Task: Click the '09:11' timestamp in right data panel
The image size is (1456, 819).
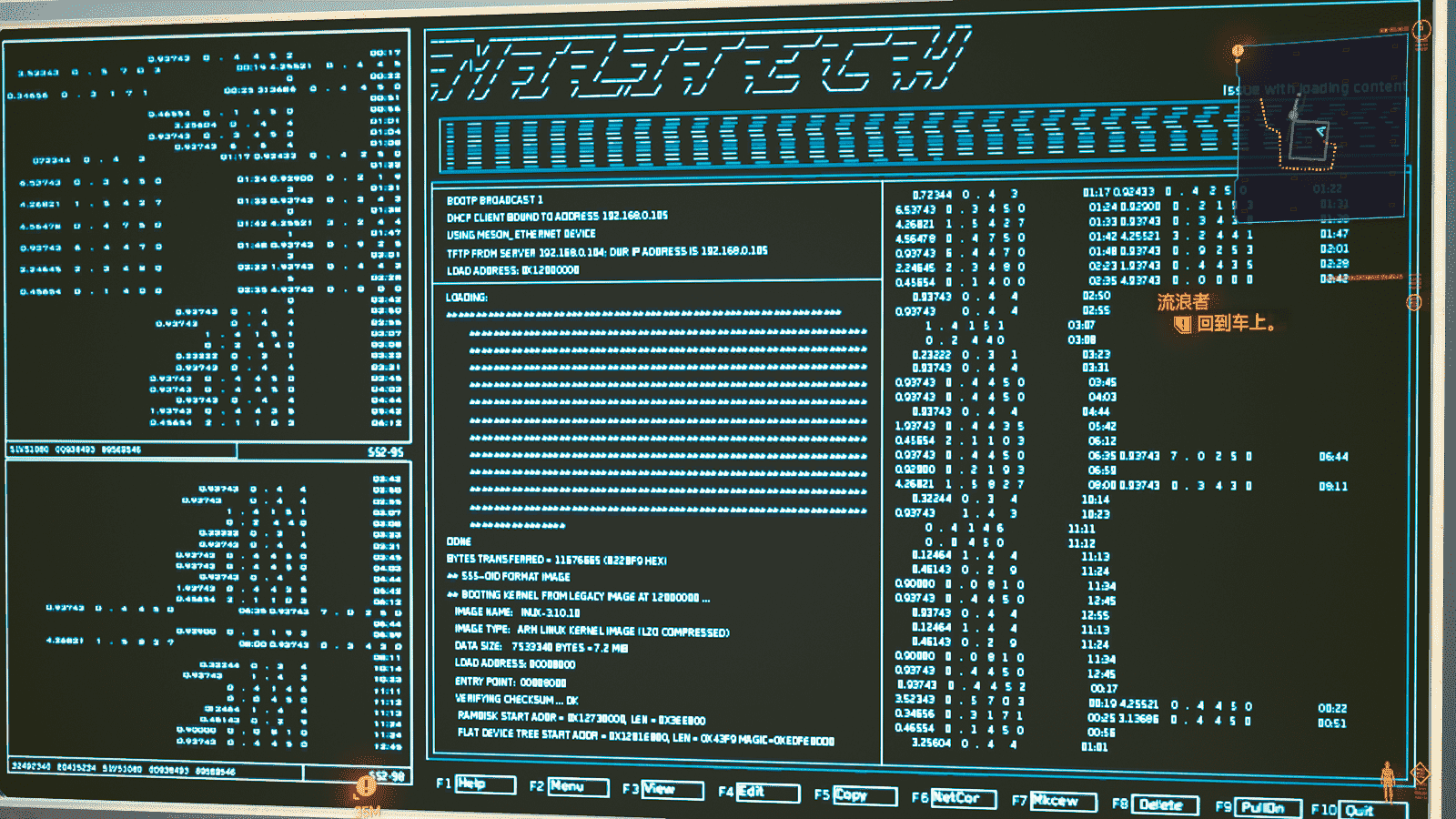Action: [x=1333, y=487]
